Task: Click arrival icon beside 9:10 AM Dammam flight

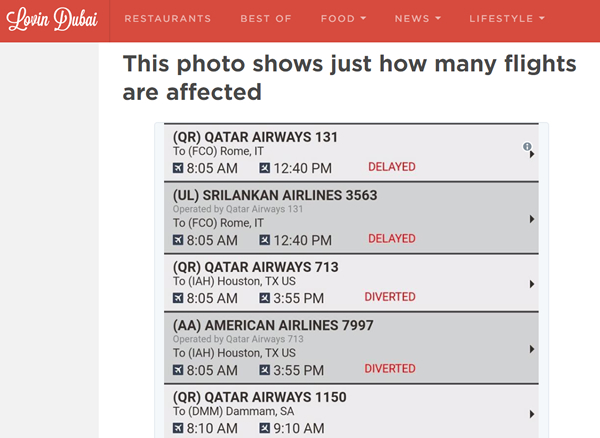Action: (x=264, y=428)
